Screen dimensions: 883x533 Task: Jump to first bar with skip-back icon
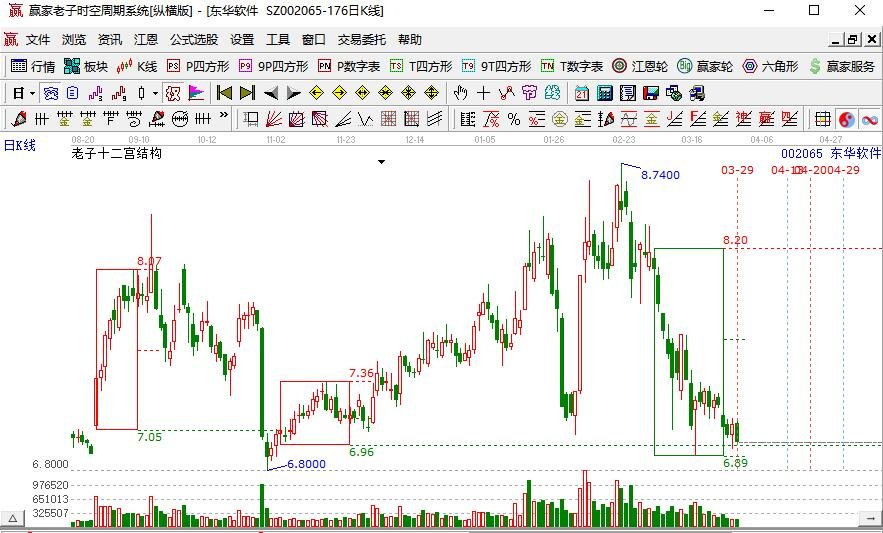pyautogui.click(x=224, y=93)
